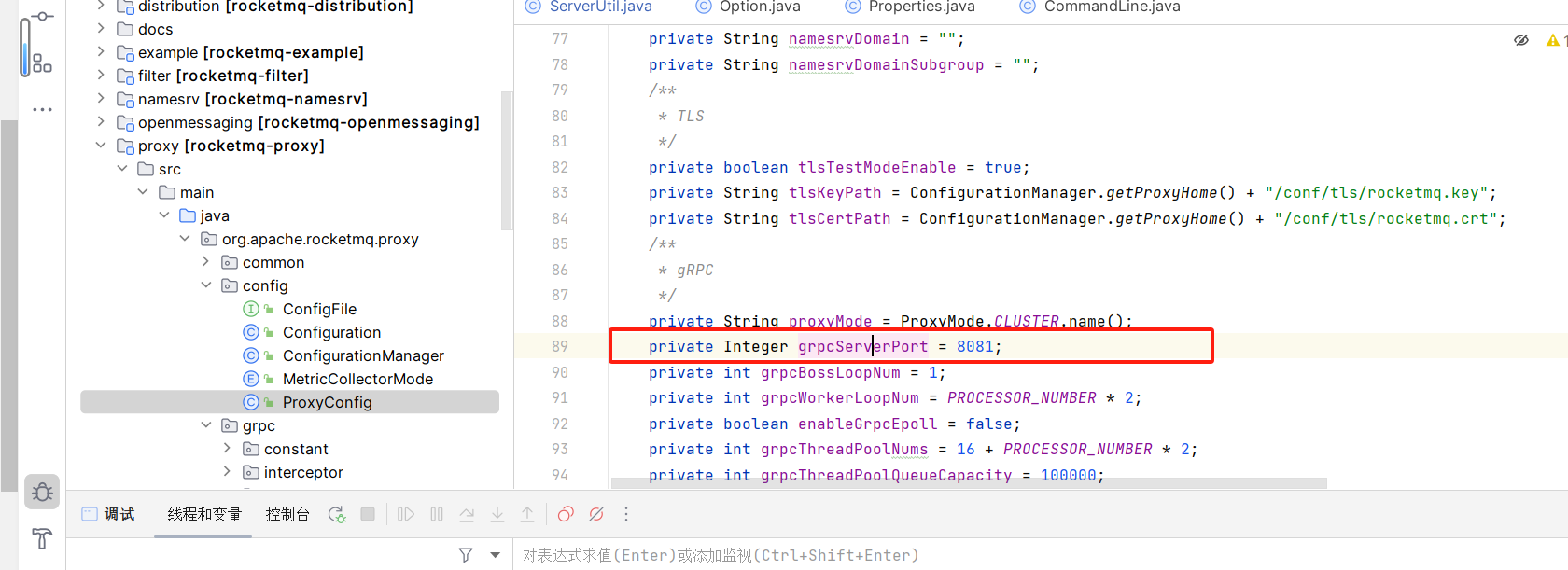The image size is (1568, 570).
Task: Click the yellow warning indicator in editor
Action: pos(1553,40)
